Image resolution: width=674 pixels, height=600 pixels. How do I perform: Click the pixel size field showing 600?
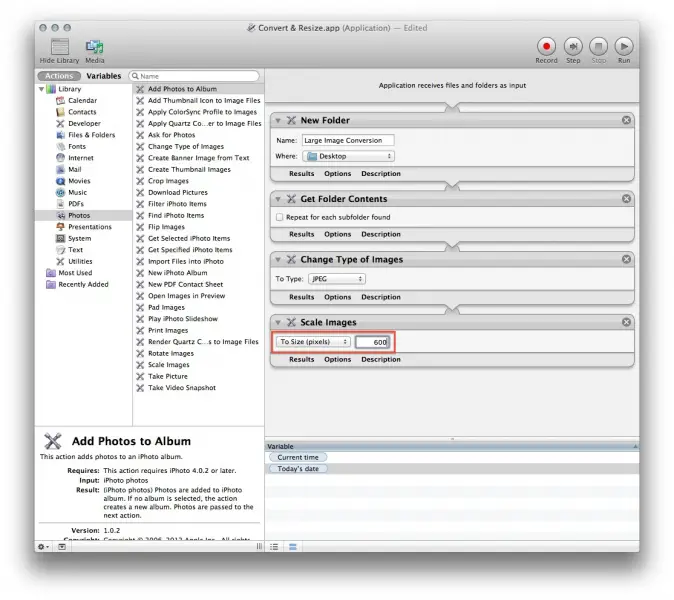tap(373, 342)
